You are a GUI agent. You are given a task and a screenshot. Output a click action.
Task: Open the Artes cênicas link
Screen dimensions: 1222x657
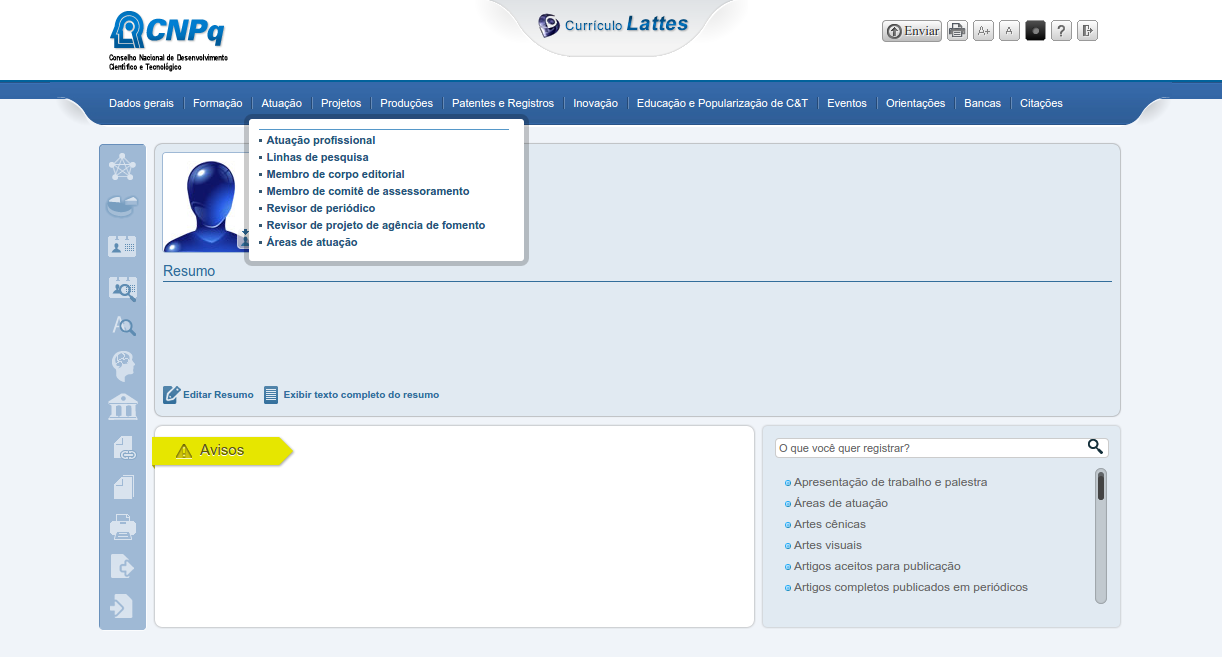pos(830,524)
